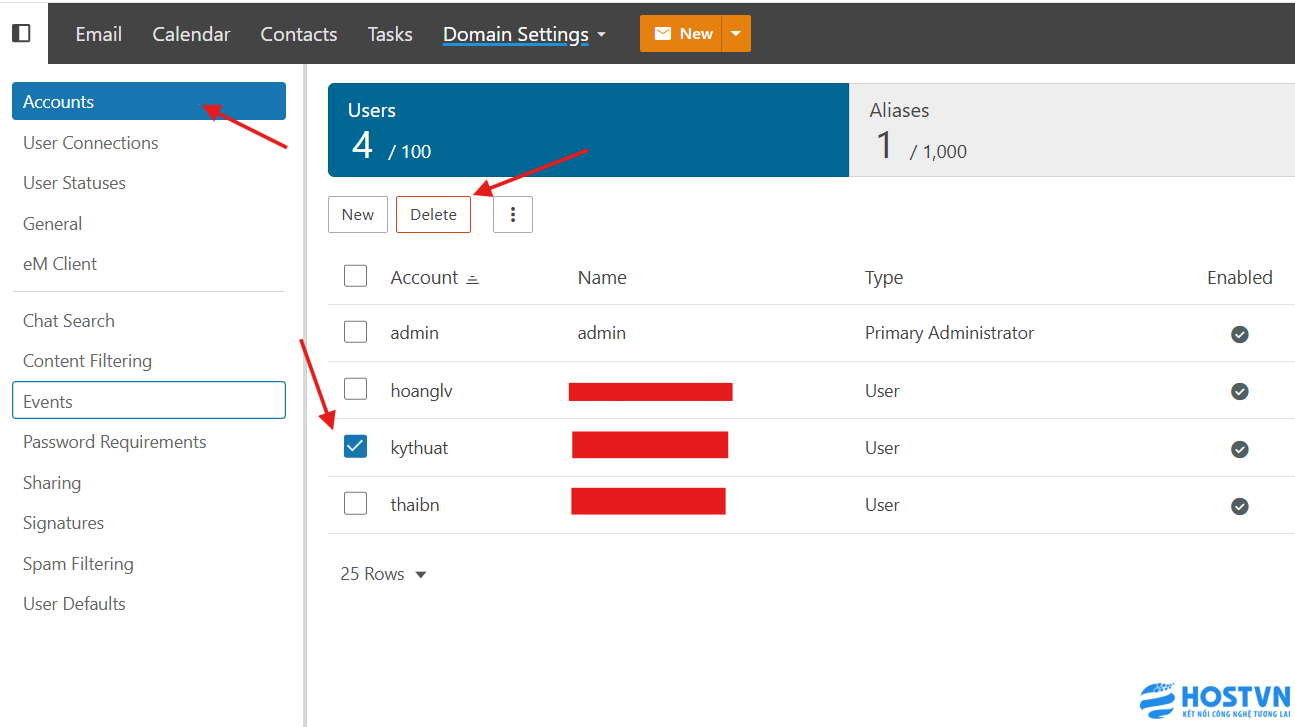Open Spam Filtering in the sidebar
The height and width of the screenshot is (727, 1295).
tap(78, 564)
